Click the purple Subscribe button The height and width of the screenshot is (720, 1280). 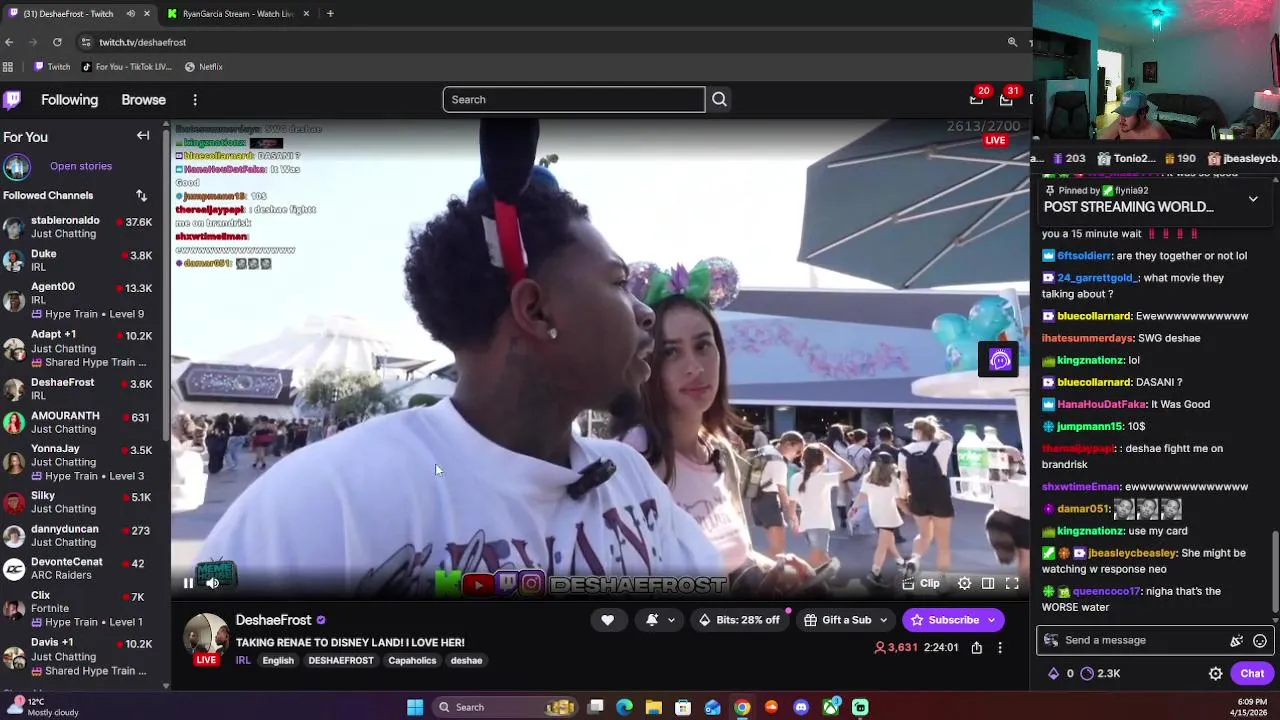[x=952, y=620]
